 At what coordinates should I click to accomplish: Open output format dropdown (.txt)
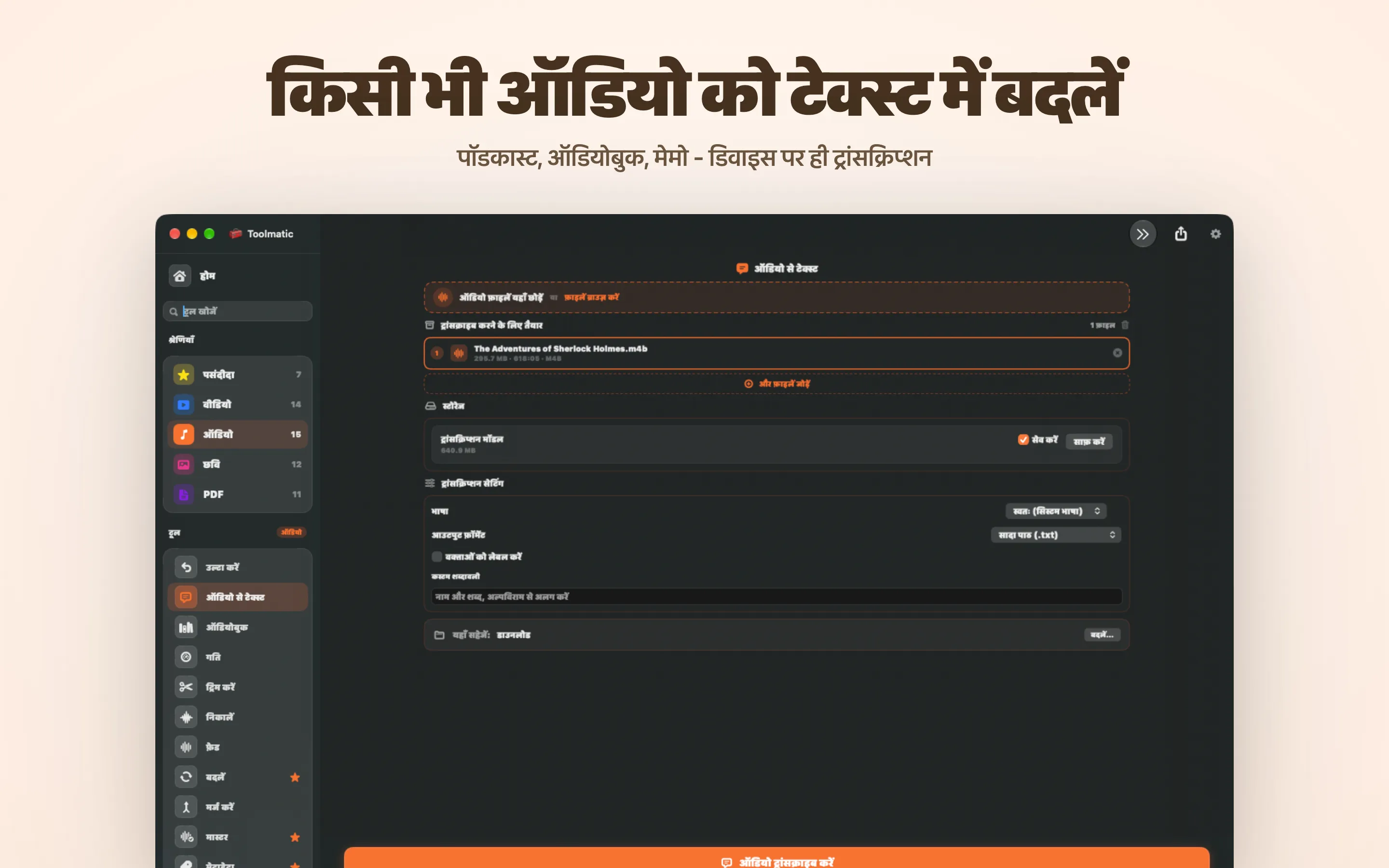coord(1056,535)
